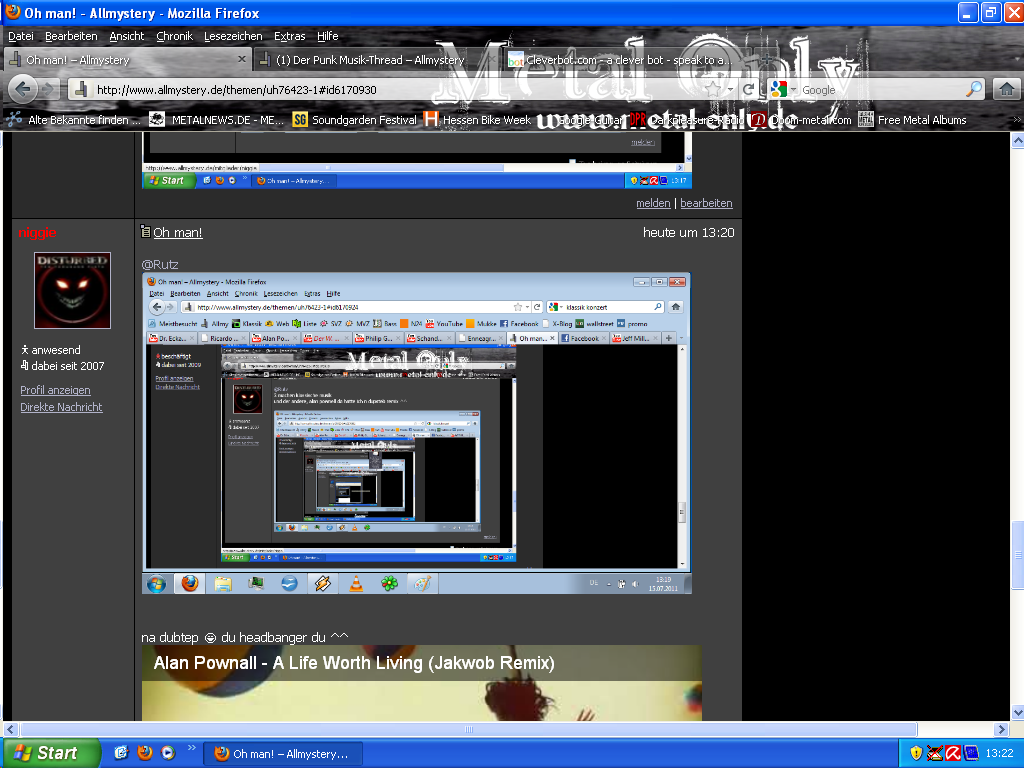Click the Alan Pownall video title

click(354, 663)
